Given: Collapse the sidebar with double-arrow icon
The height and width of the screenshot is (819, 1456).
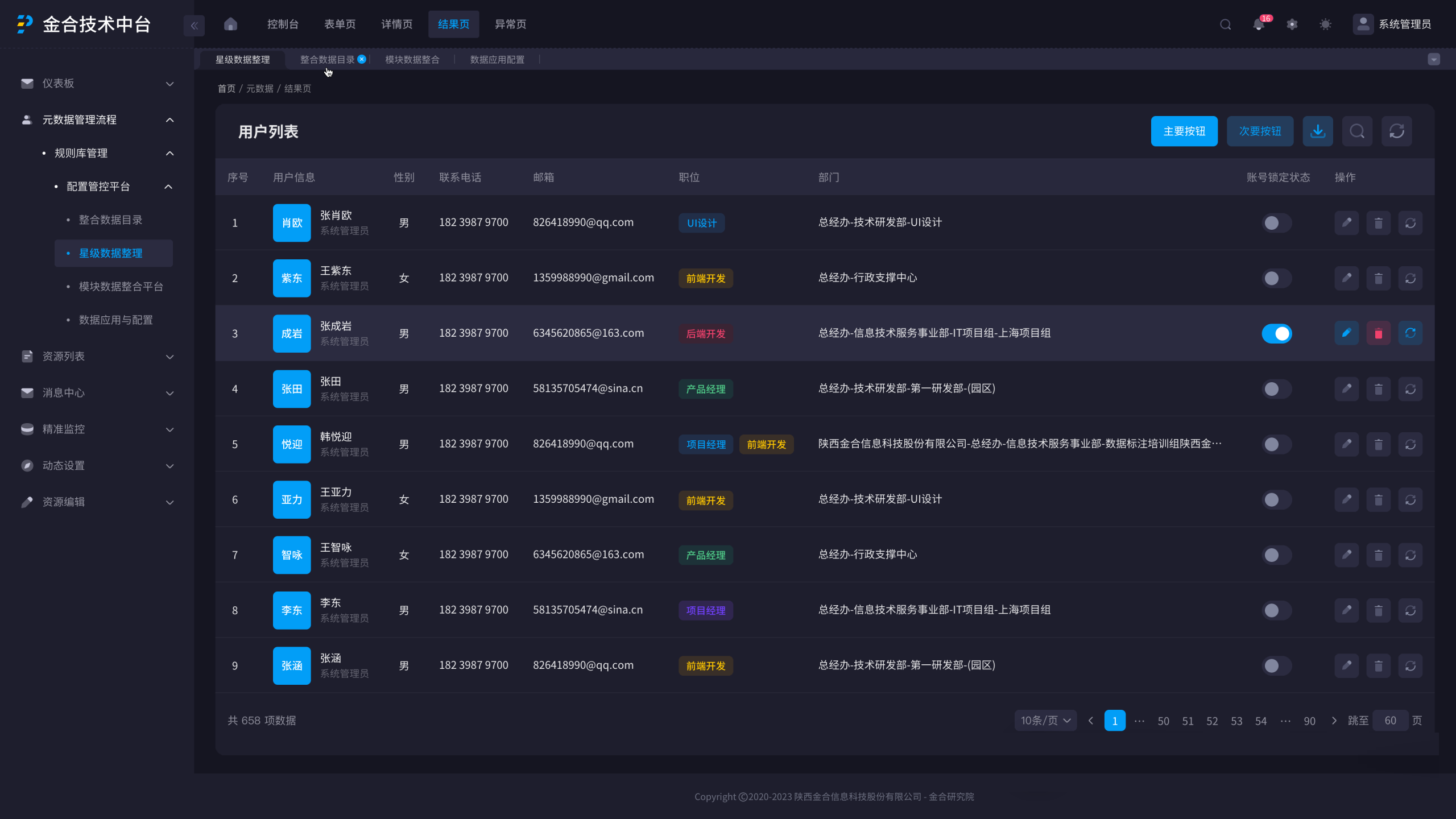Looking at the screenshot, I should pyautogui.click(x=194, y=25).
